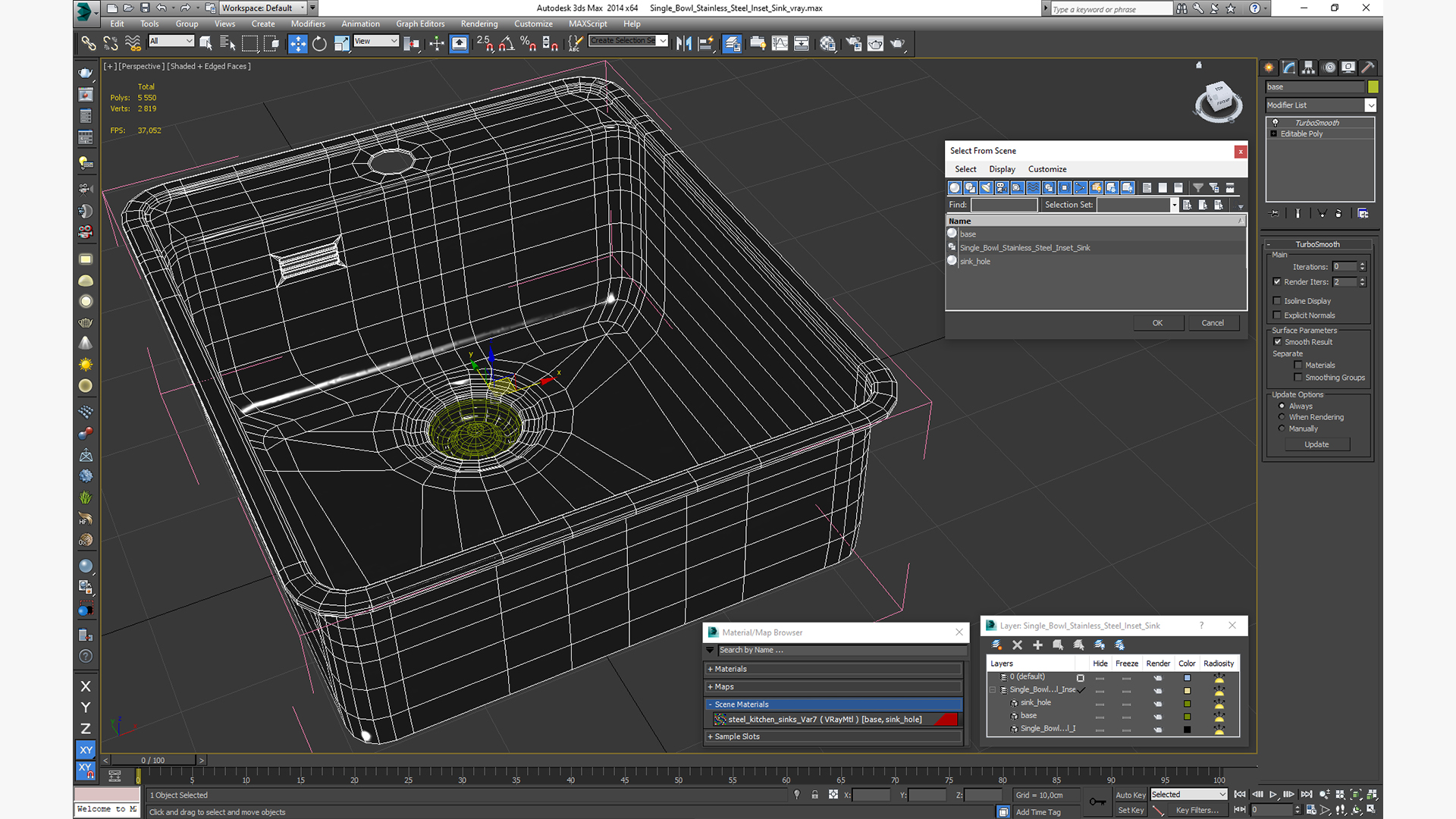
Task: Click color swatch of 0 (default) layer
Action: coord(1187,677)
